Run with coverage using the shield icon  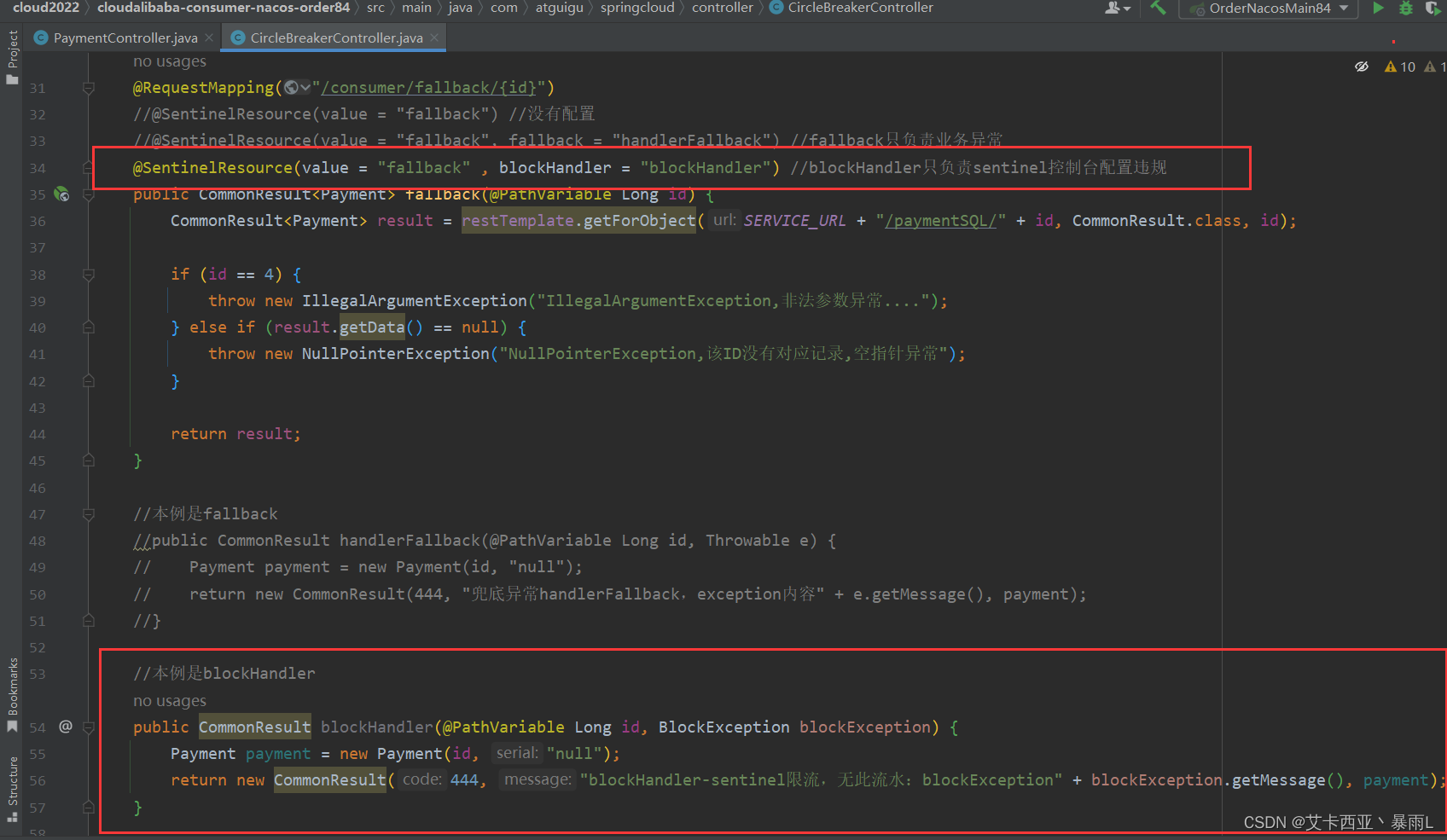pyautogui.click(x=1433, y=8)
